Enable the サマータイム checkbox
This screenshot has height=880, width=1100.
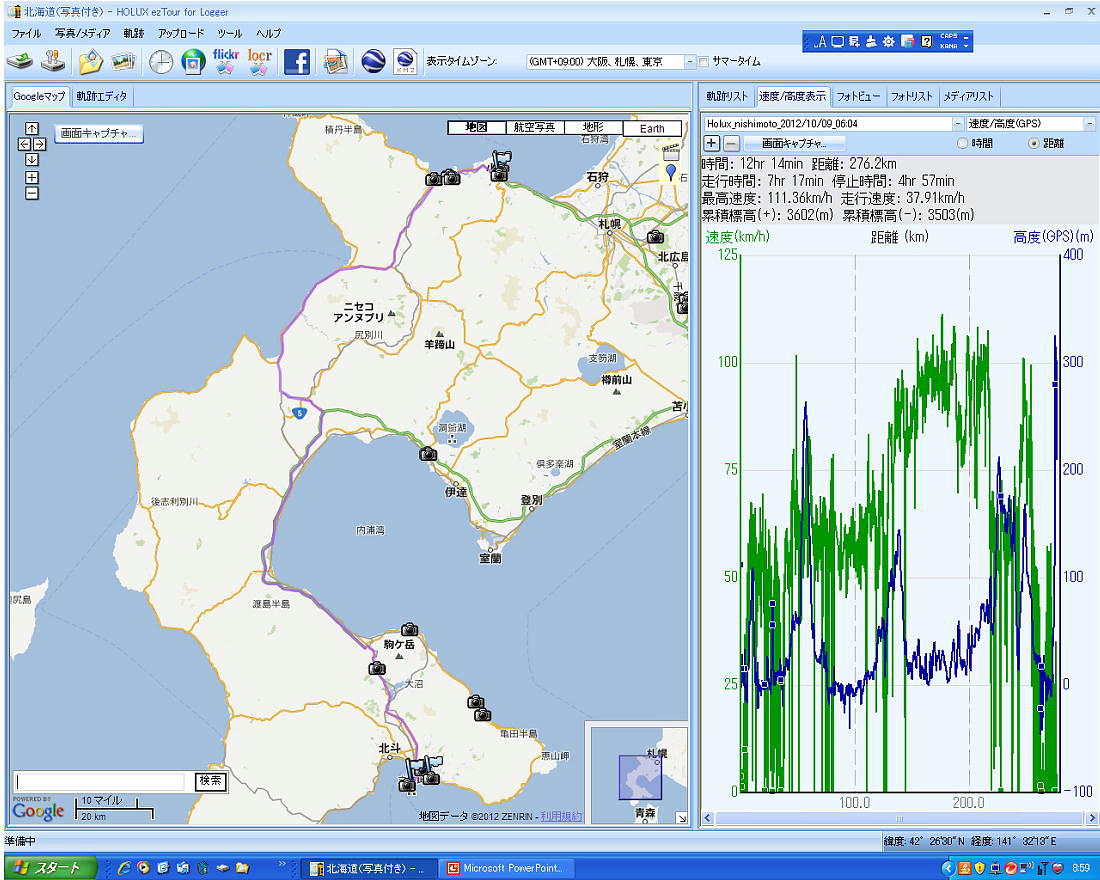pos(703,62)
